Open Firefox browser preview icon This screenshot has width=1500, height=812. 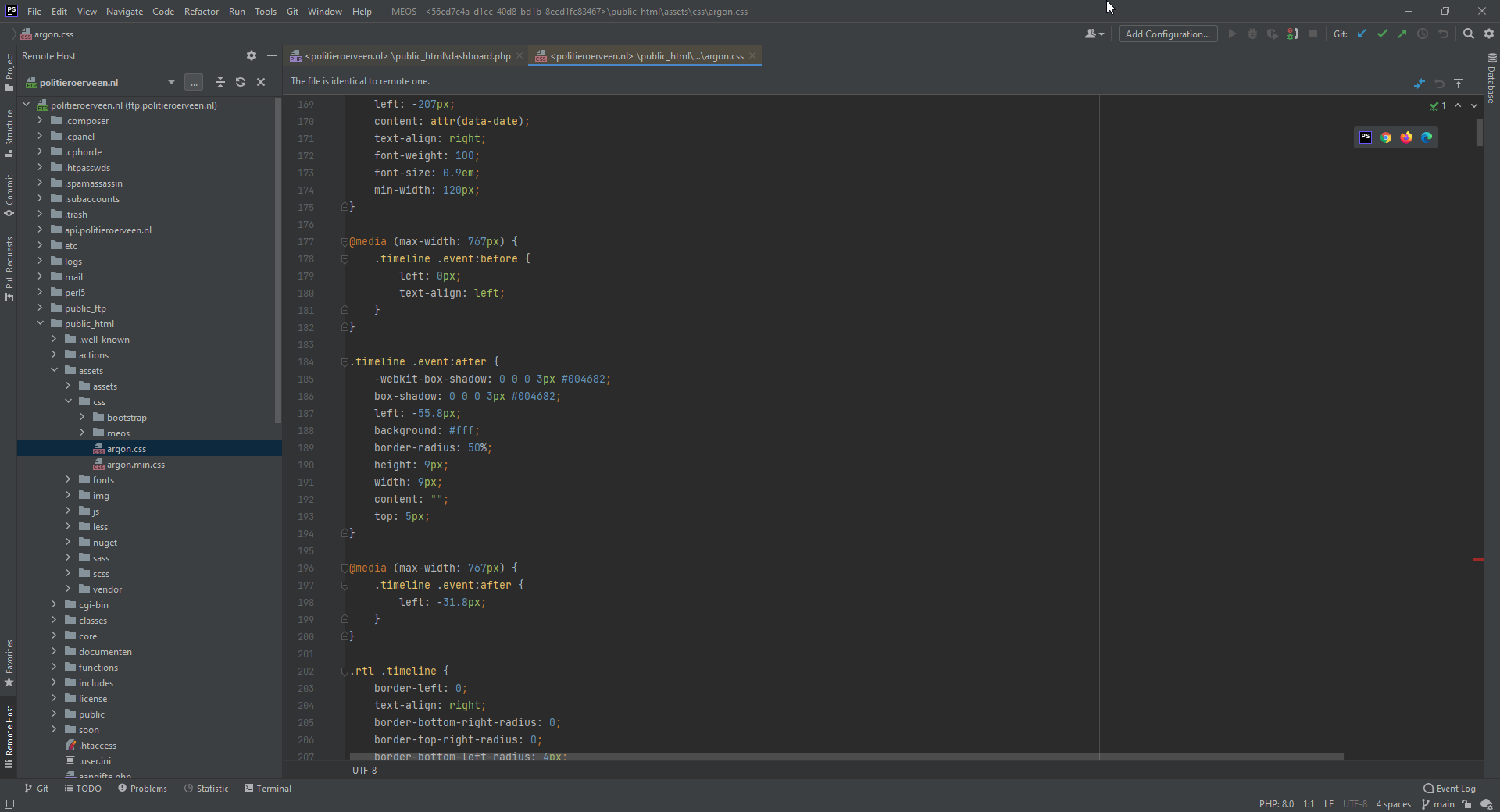(x=1406, y=137)
